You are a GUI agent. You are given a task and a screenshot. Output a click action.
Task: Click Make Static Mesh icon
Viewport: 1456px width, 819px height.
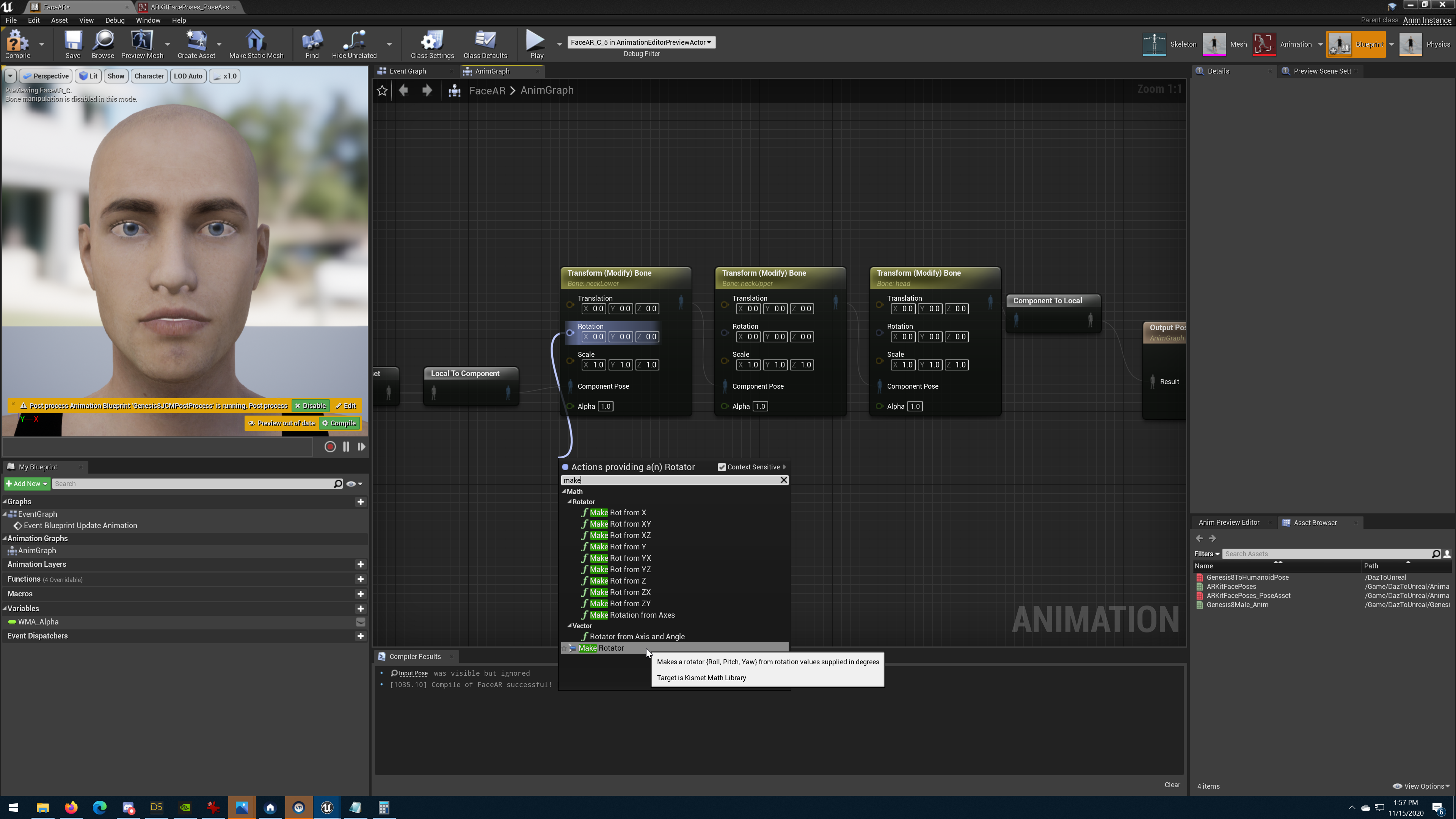click(x=256, y=44)
